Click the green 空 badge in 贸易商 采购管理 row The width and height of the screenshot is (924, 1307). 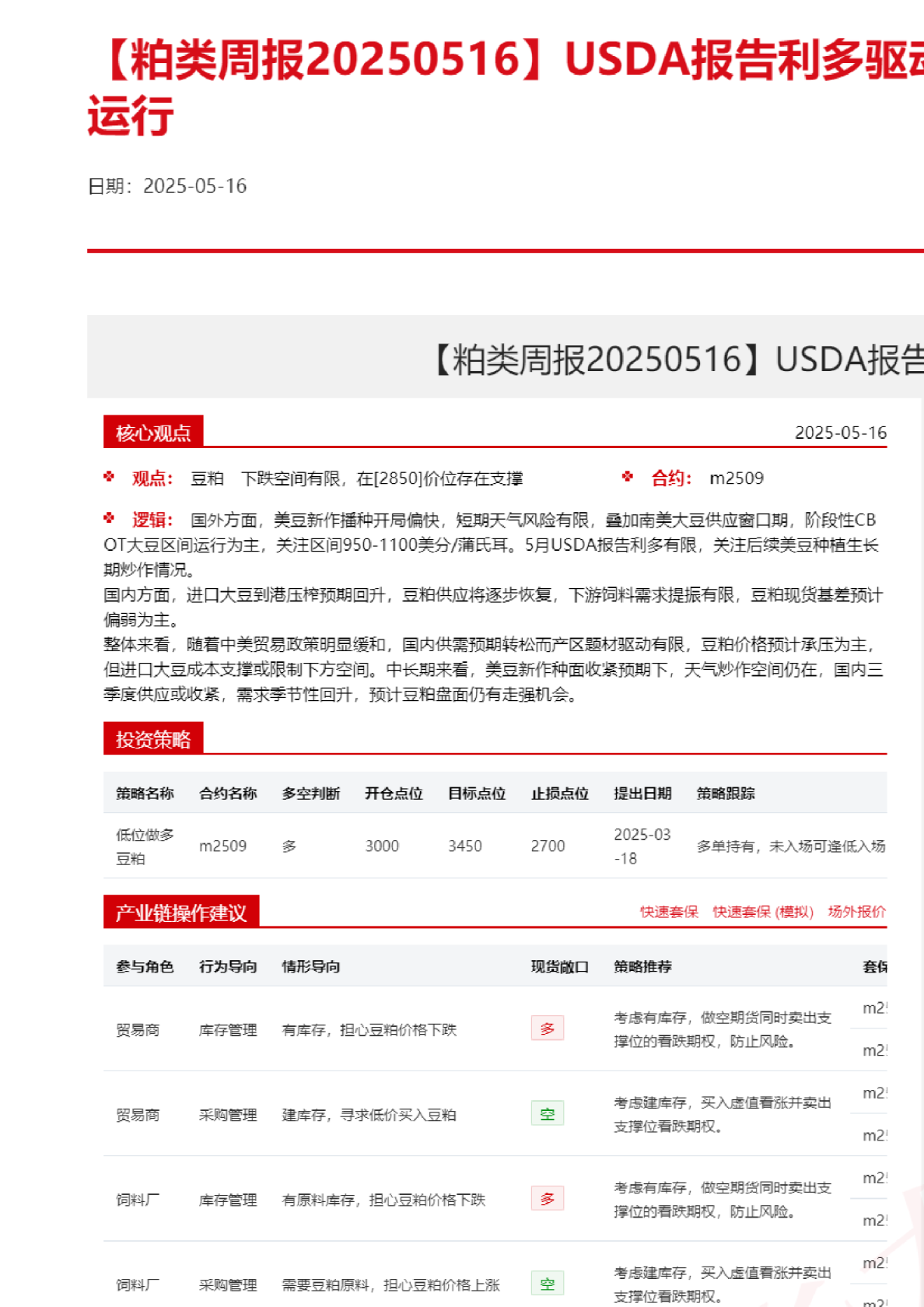coord(547,1113)
